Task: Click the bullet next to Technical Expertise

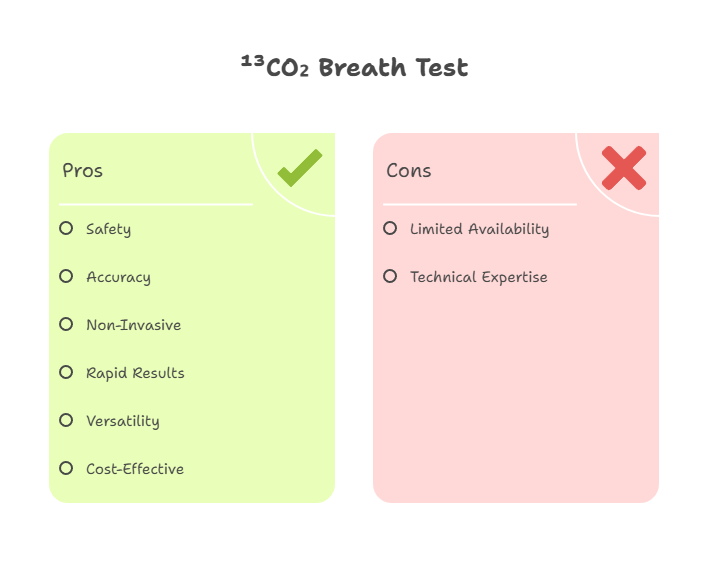Action: [x=390, y=276]
